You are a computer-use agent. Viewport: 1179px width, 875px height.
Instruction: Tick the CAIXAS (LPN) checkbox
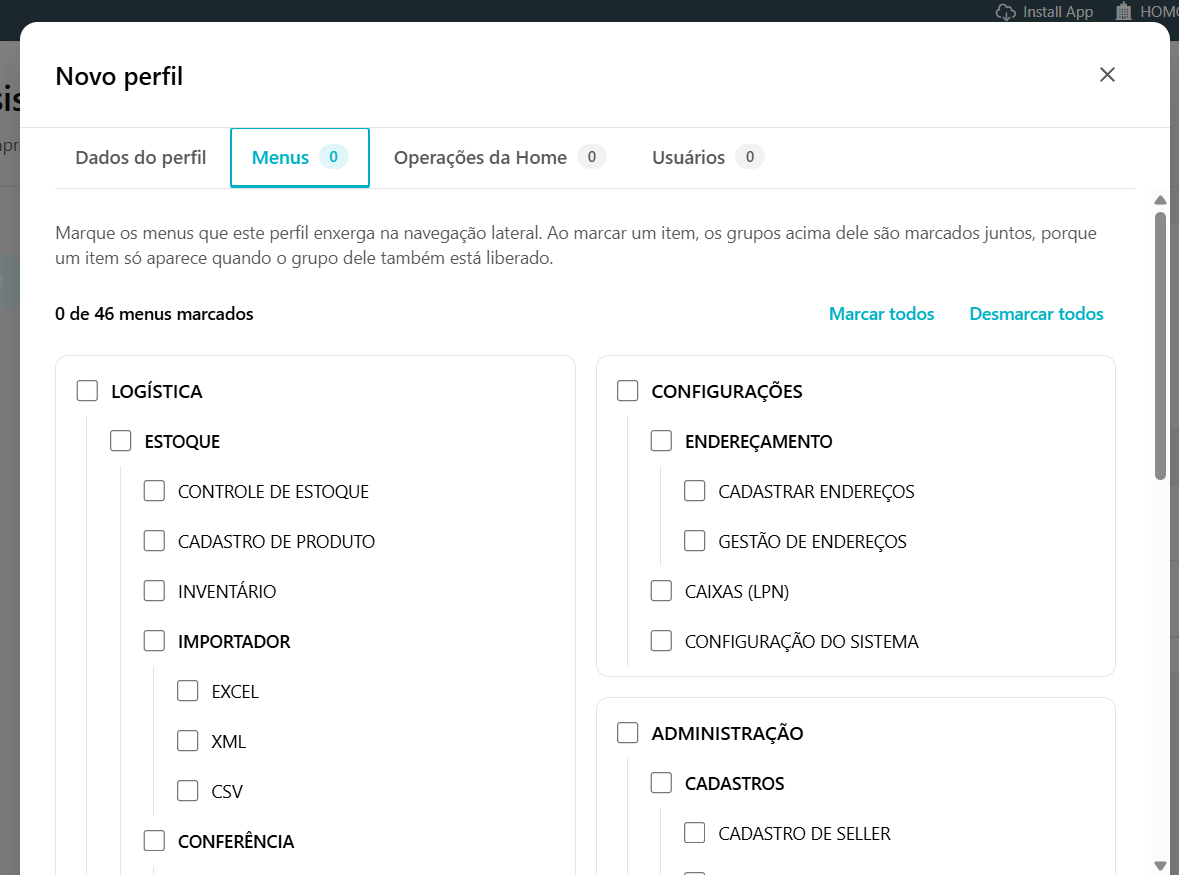[x=661, y=591]
